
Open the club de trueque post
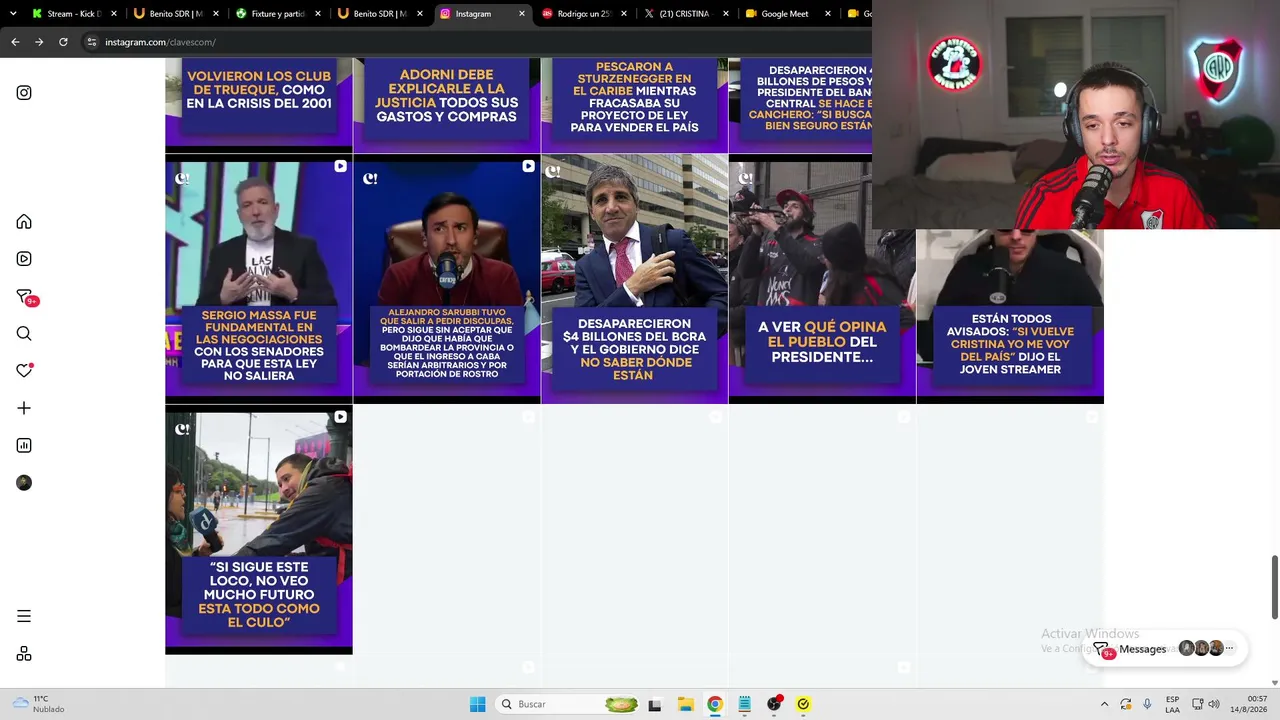tap(259, 103)
